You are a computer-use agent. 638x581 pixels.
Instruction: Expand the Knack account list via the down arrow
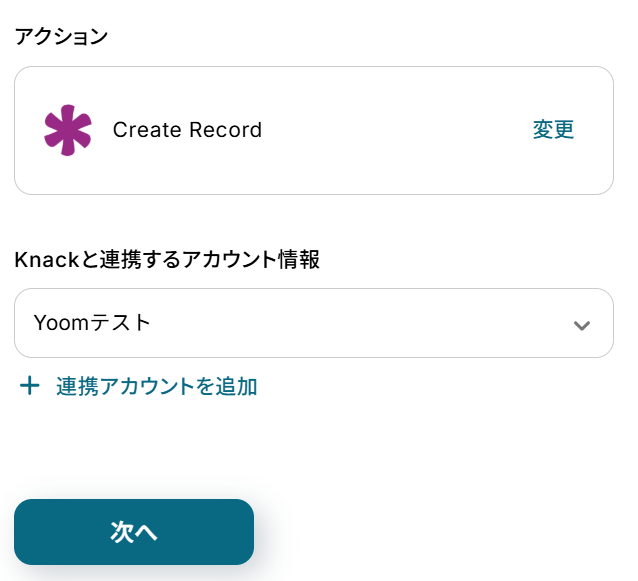click(581, 325)
